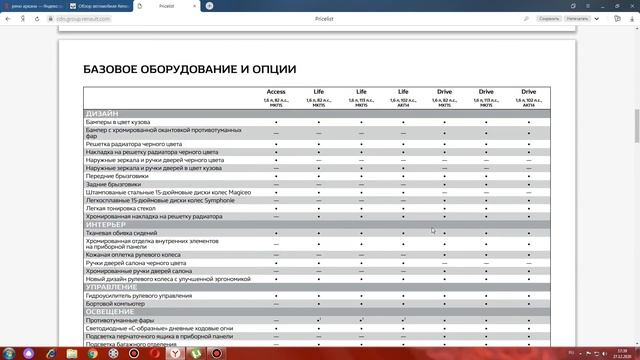
Task: Click the 'ОСВЕЩЕНИЕ' section header
Action: pos(317,312)
